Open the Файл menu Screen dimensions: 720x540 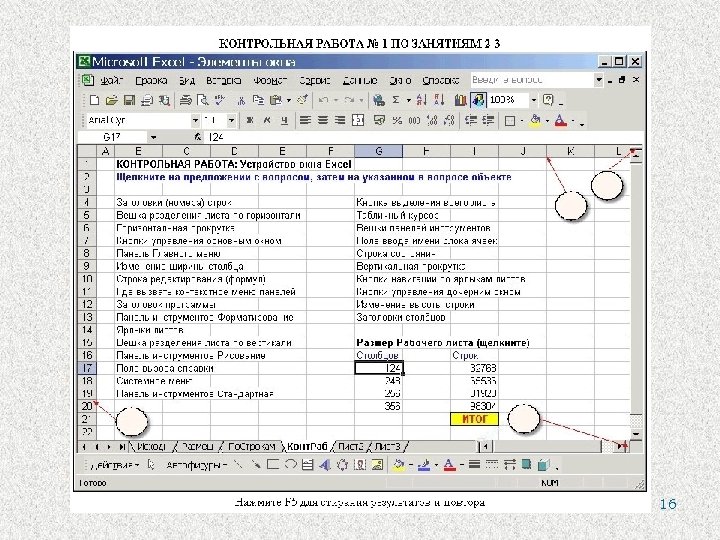(112, 80)
